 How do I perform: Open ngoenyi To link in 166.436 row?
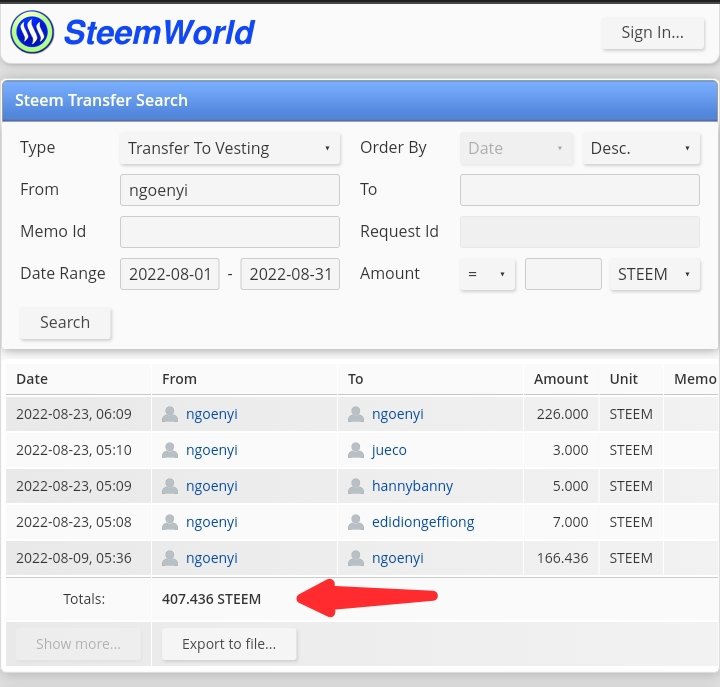(x=398, y=557)
